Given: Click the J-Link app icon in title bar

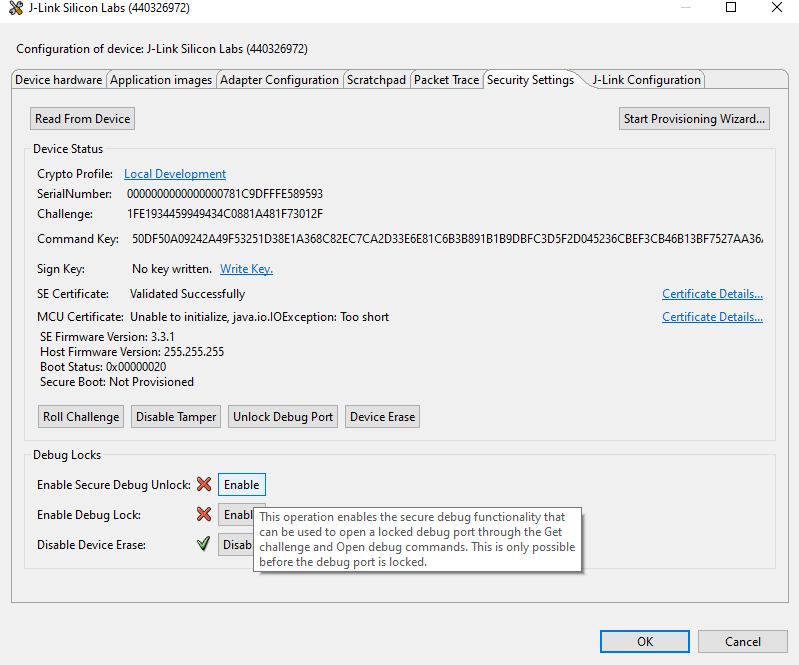Looking at the screenshot, I should pyautogui.click(x=16, y=8).
